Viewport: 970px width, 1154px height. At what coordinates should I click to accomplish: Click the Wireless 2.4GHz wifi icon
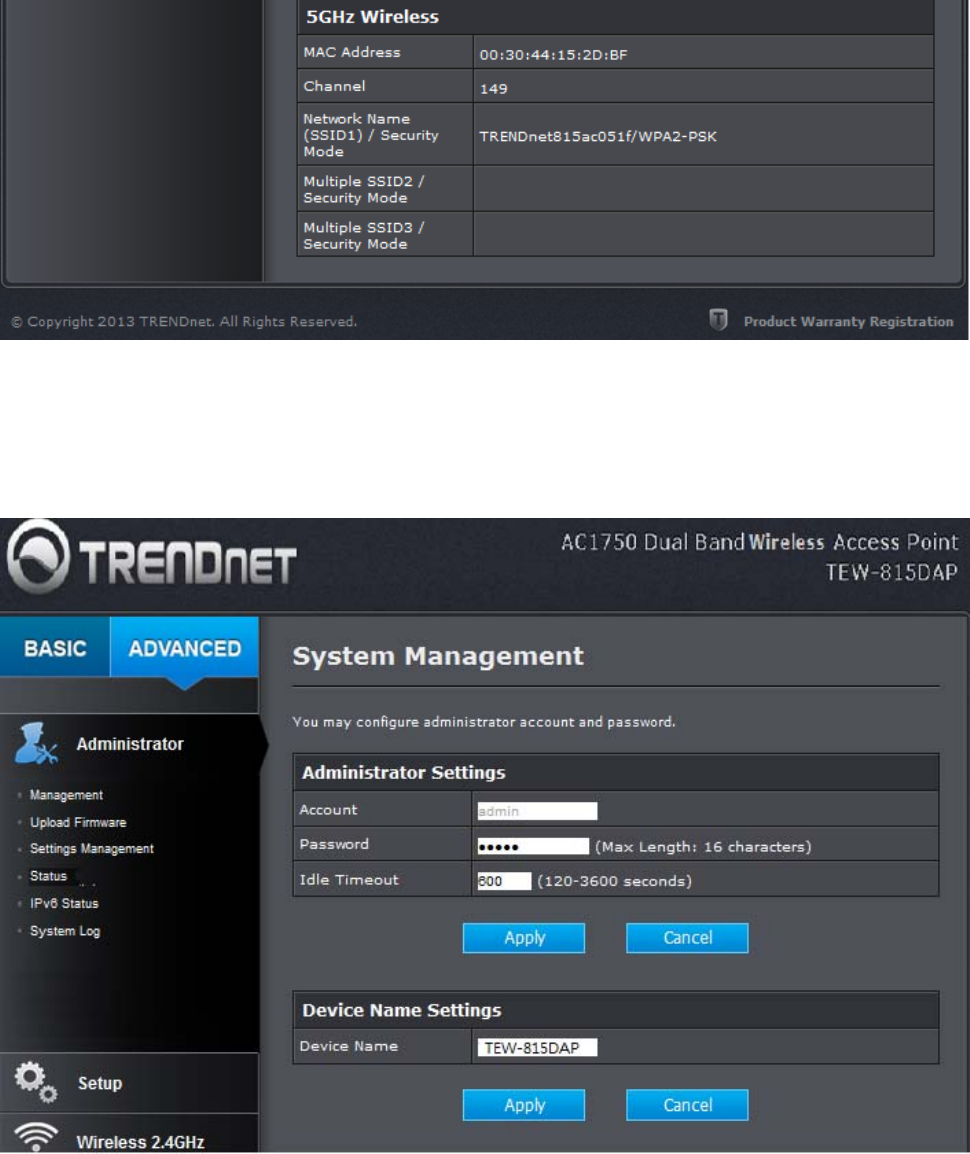[35, 1137]
